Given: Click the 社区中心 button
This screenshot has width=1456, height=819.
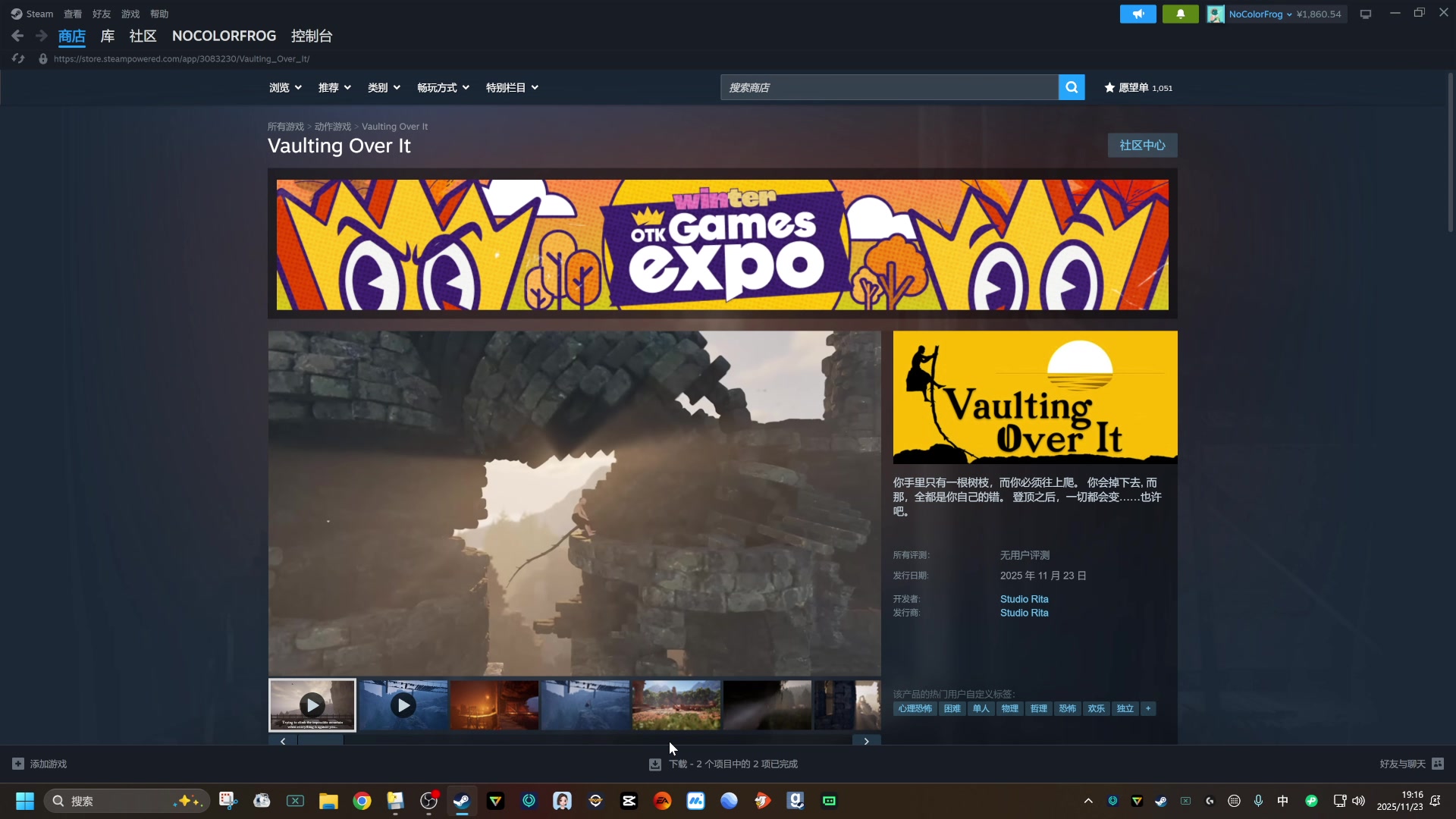Looking at the screenshot, I should 1142,145.
